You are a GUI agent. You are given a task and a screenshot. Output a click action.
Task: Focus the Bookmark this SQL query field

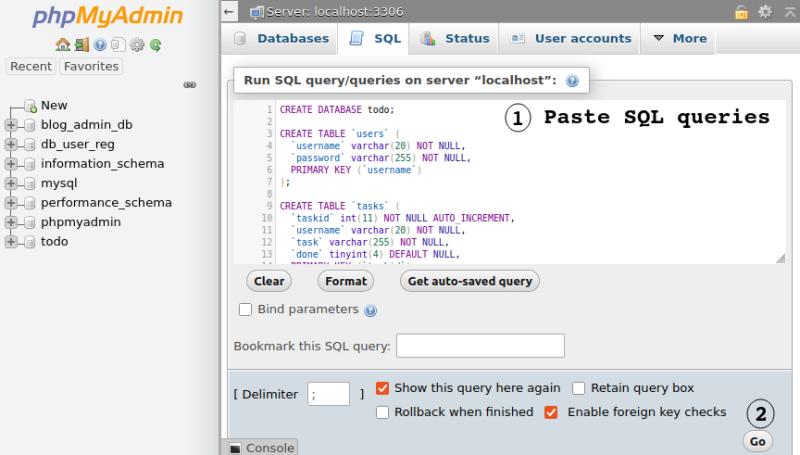click(481, 346)
